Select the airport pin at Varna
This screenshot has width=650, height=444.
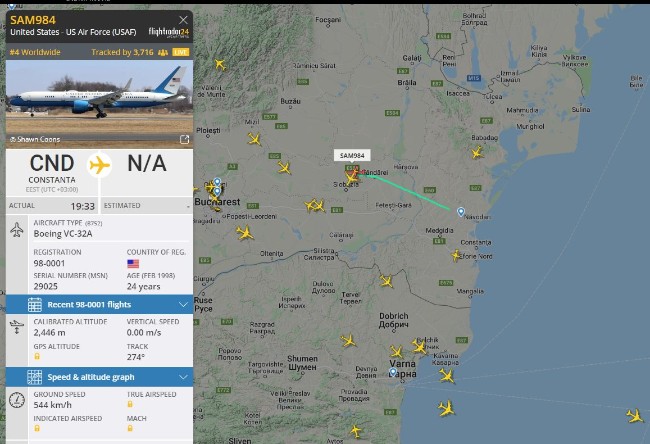coord(393,372)
